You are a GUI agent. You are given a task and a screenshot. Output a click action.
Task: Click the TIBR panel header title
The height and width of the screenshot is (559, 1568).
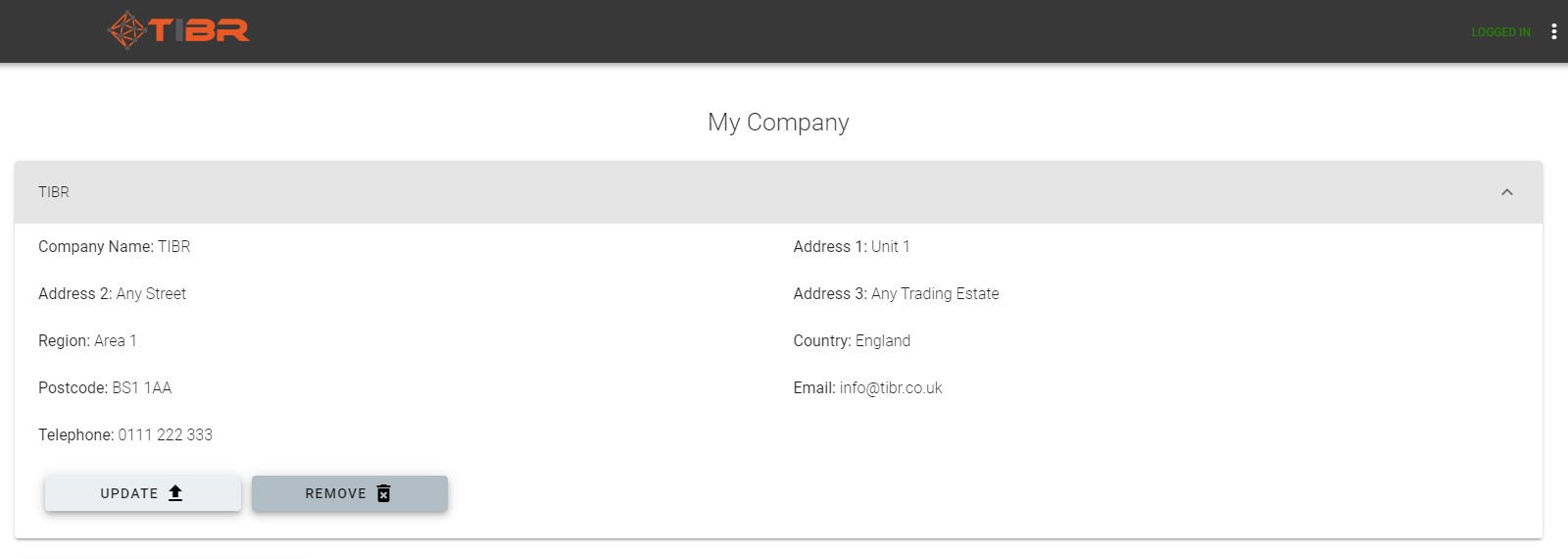pyautogui.click(x=54, y=192)
